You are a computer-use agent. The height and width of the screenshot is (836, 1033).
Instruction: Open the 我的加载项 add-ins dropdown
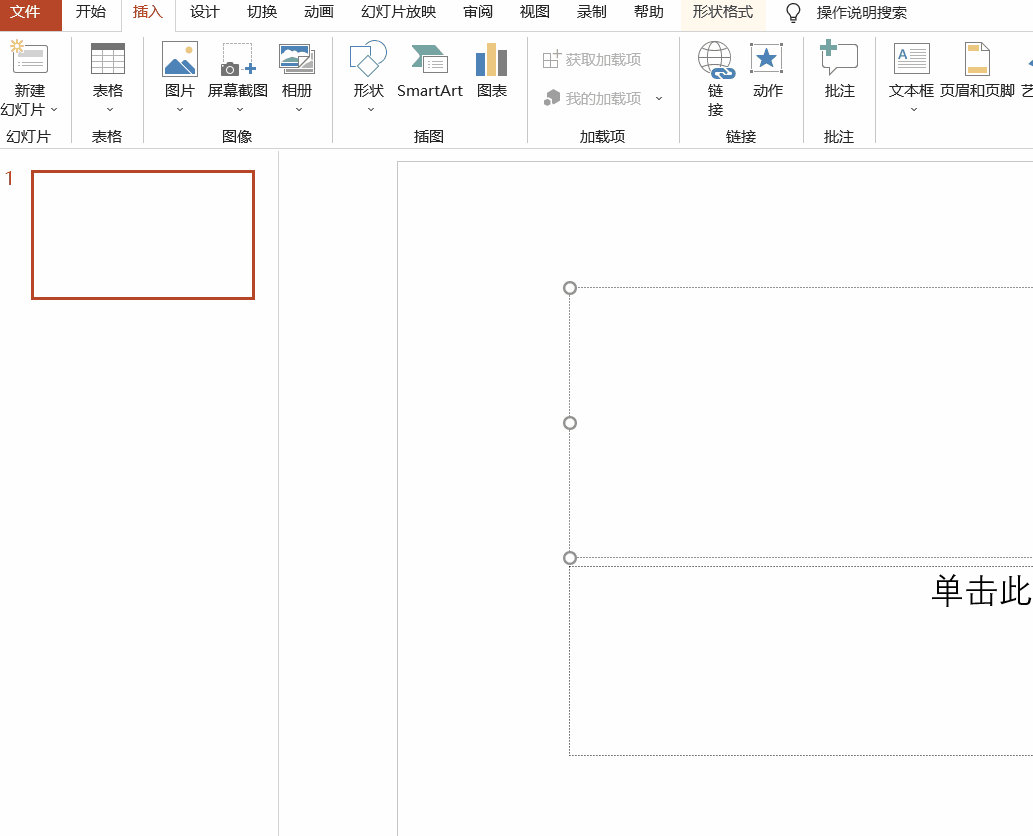tap(659, 99)
